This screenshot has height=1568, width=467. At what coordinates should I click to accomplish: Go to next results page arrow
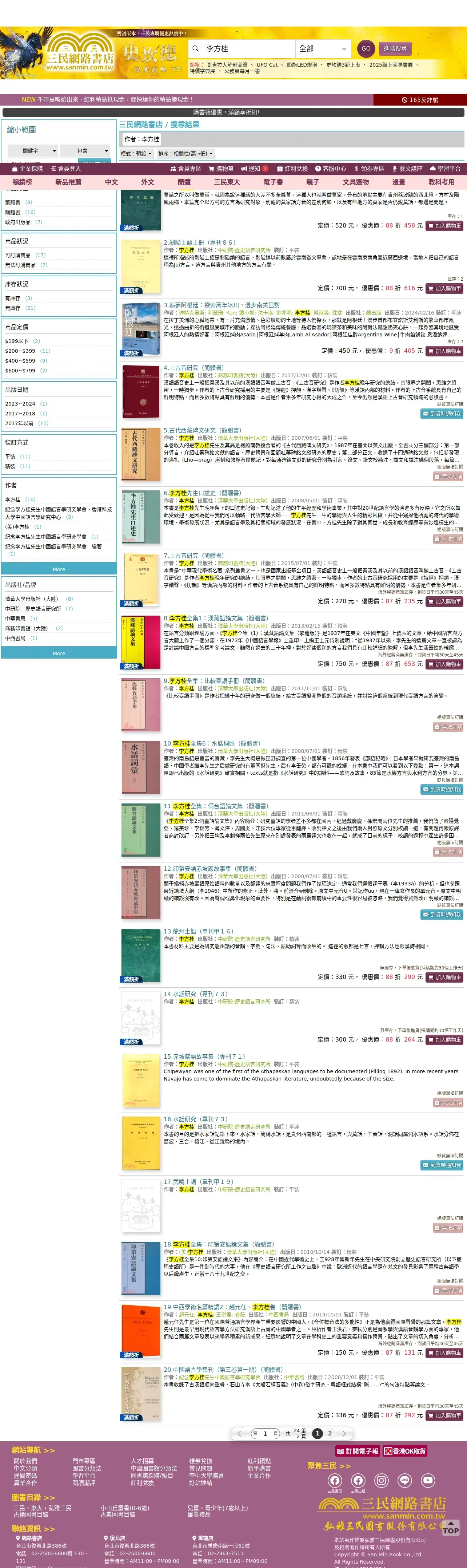[x=344, y=1433]
